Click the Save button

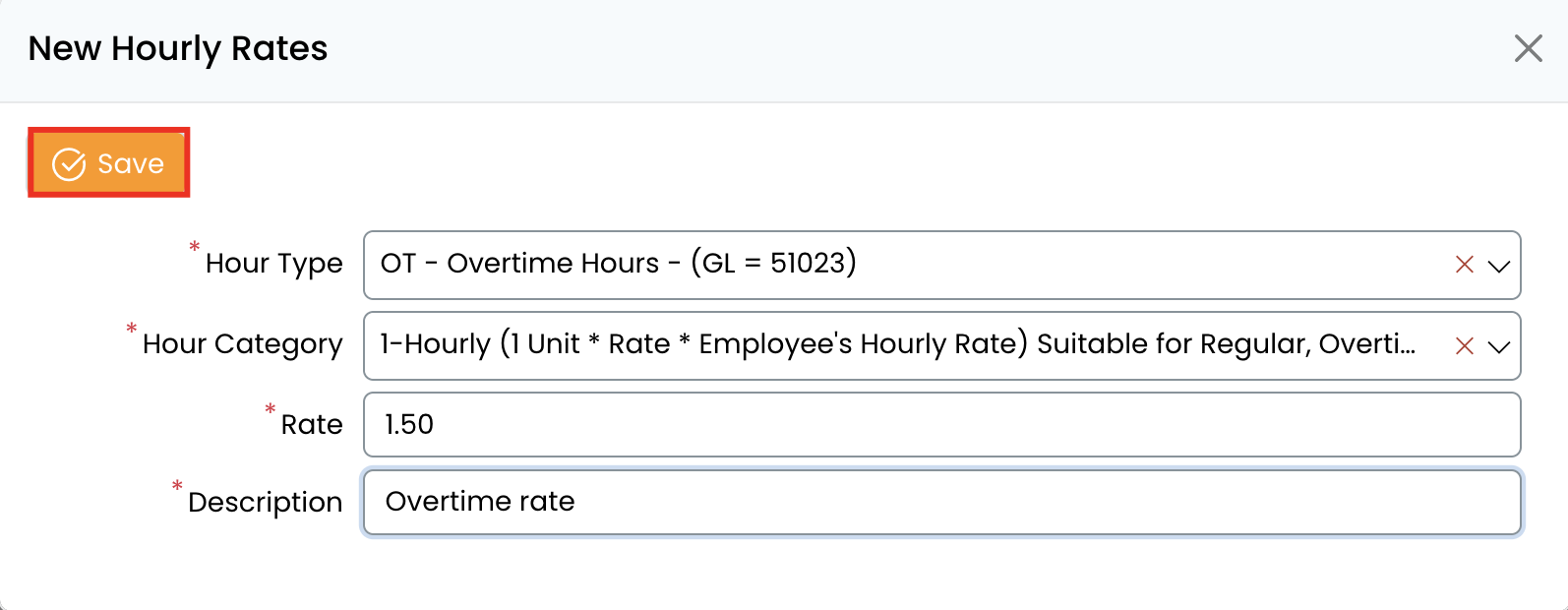pos(109,162)
